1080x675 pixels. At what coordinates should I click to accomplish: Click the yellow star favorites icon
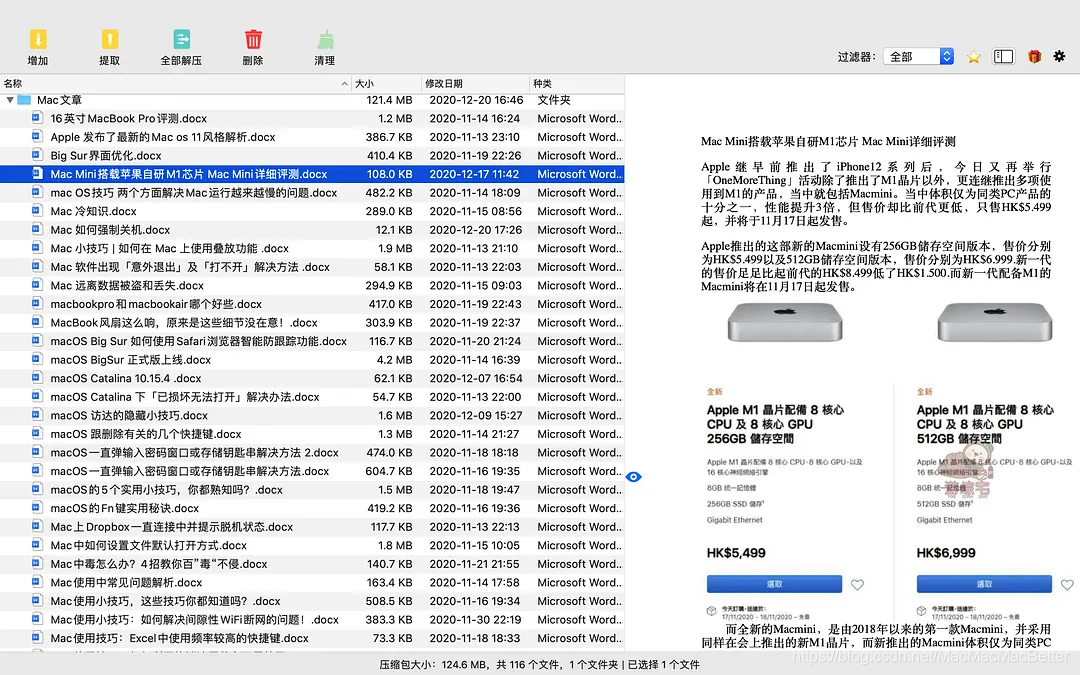tap(973, 56)
